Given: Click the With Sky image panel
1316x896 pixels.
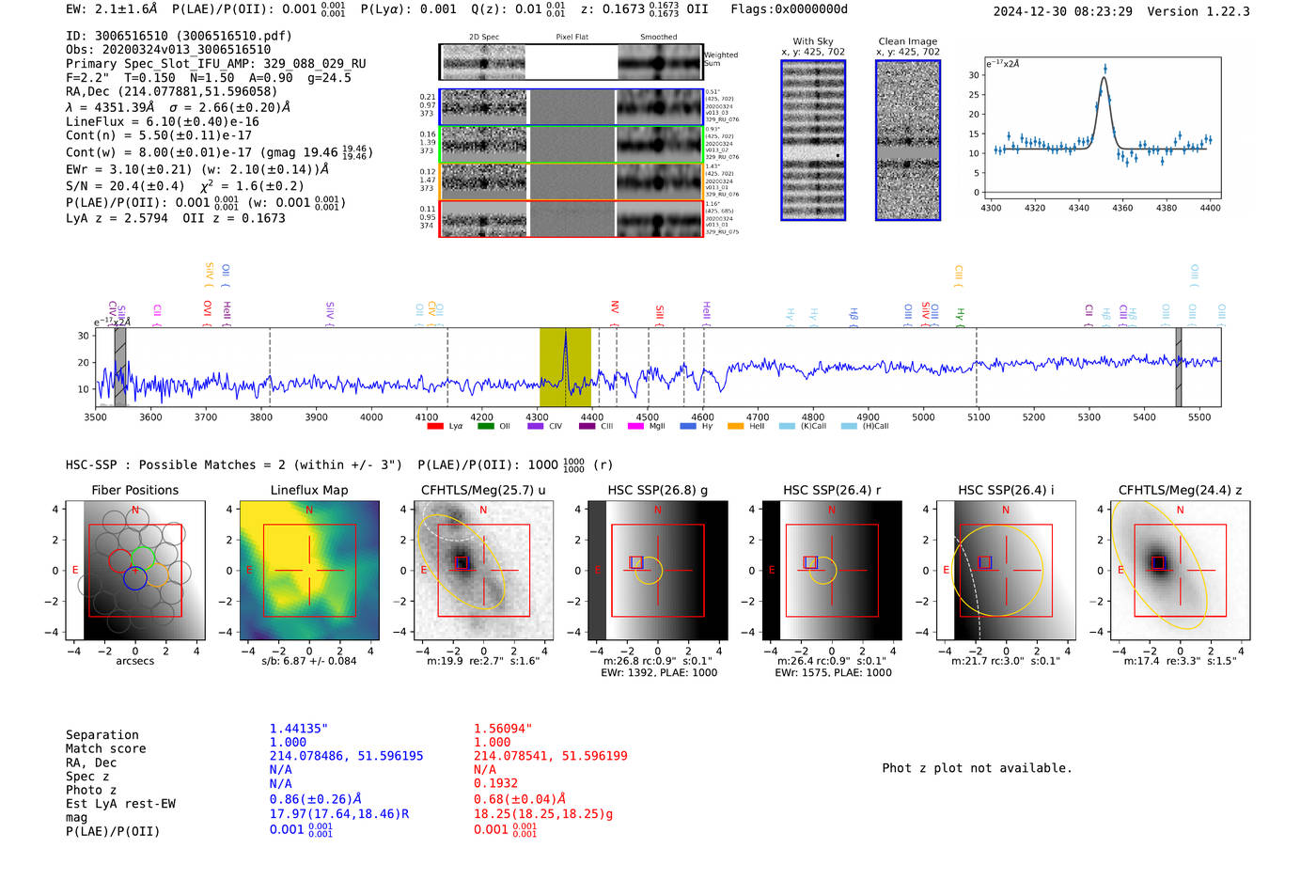Looking at the screenshot, I should pyautogui.click(x=813, y=140).
